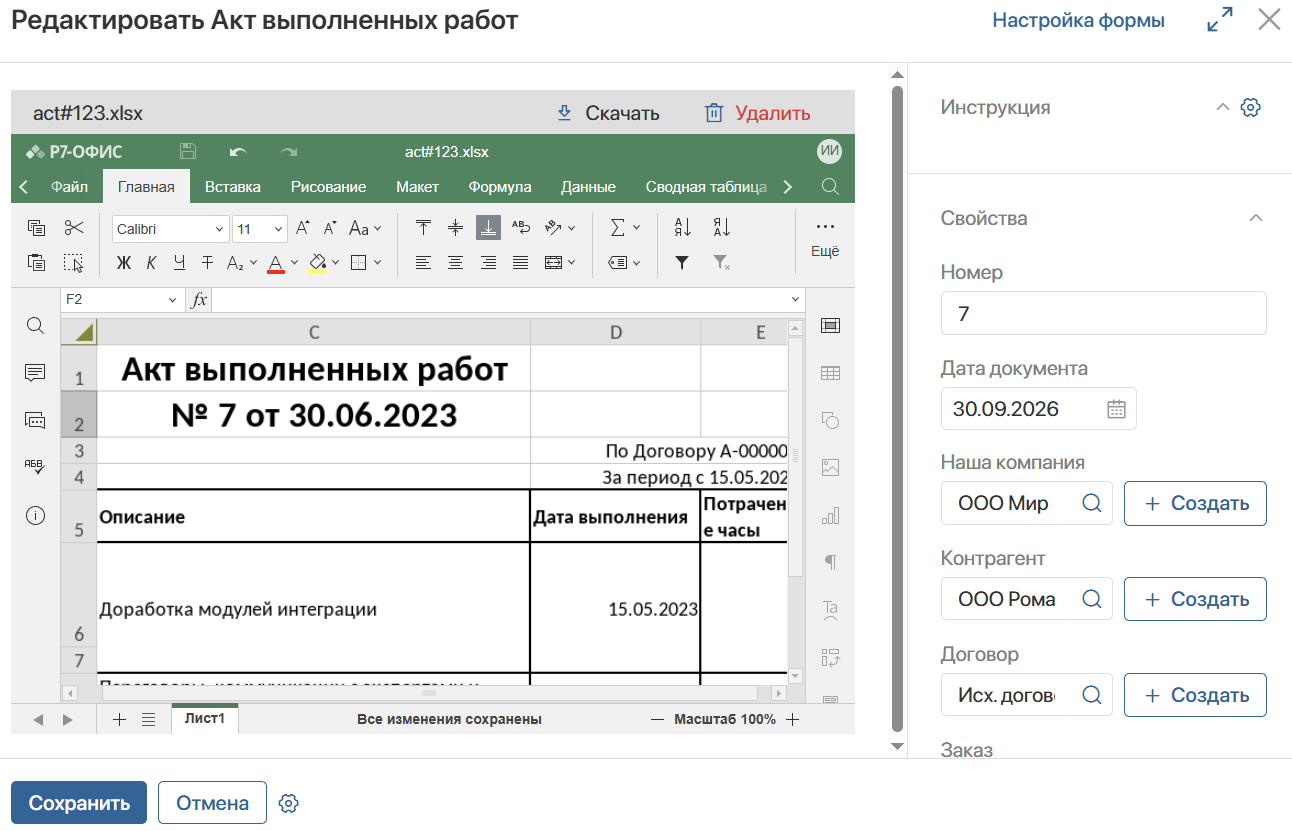Sort ascending from А to Я
The width and height of the screenshot is (1292, 831).
(x=683, y=228)
